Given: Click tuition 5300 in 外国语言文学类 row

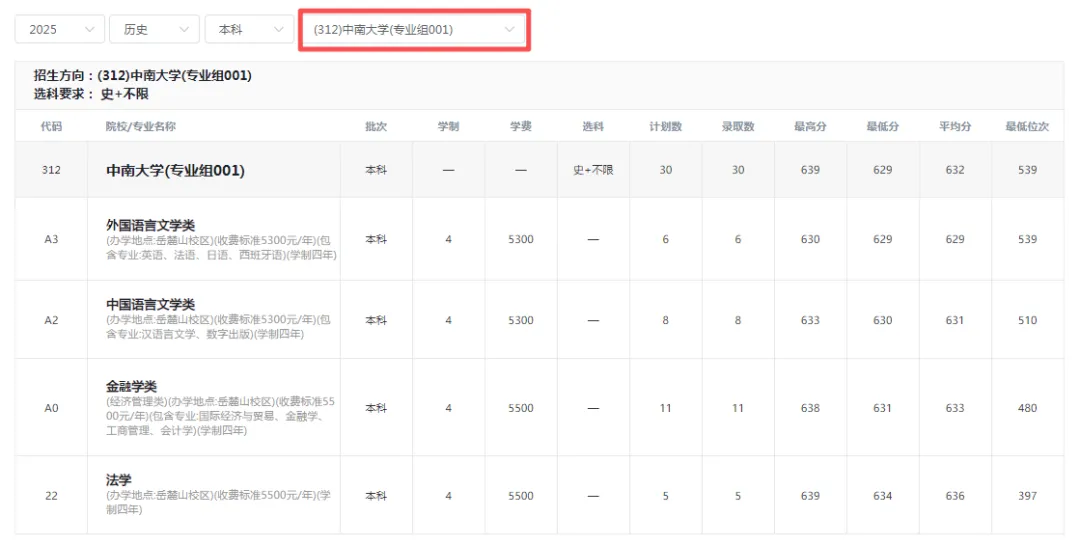Looking at the screenshot, I should click(x=521, y=239).
